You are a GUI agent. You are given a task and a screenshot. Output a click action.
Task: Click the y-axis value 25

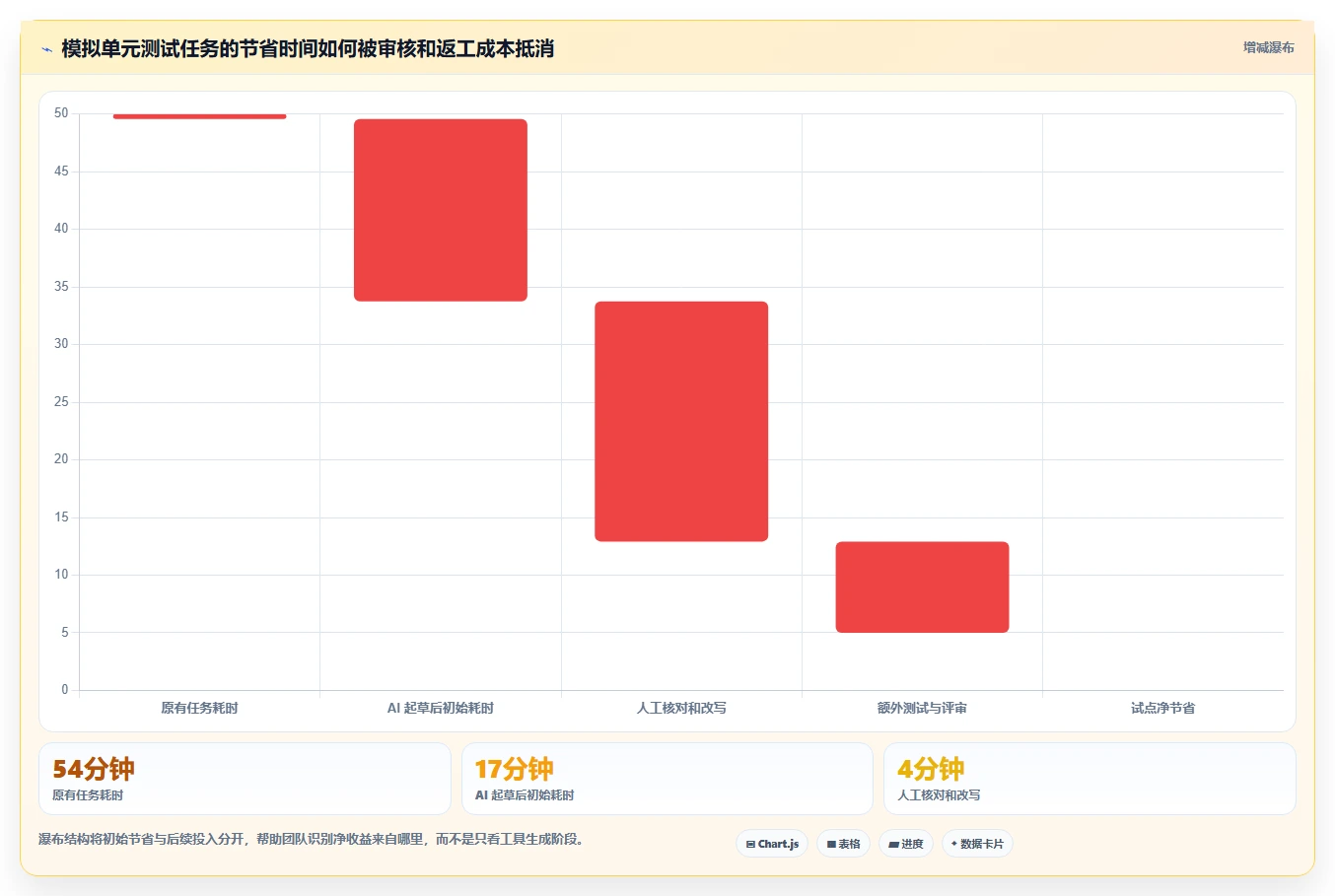click(61, 401)
